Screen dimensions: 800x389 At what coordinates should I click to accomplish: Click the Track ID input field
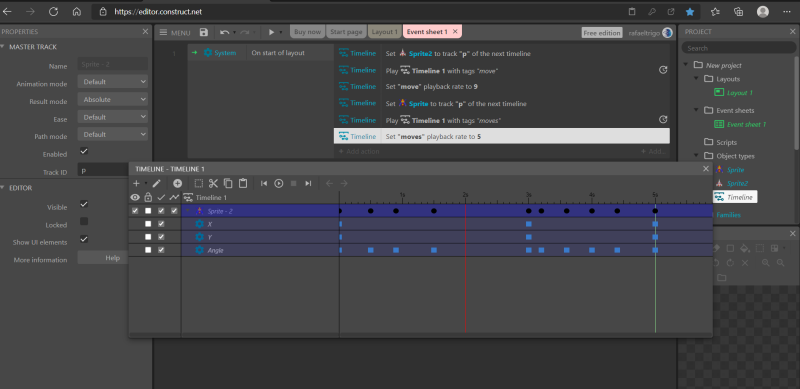pos(104,171)
